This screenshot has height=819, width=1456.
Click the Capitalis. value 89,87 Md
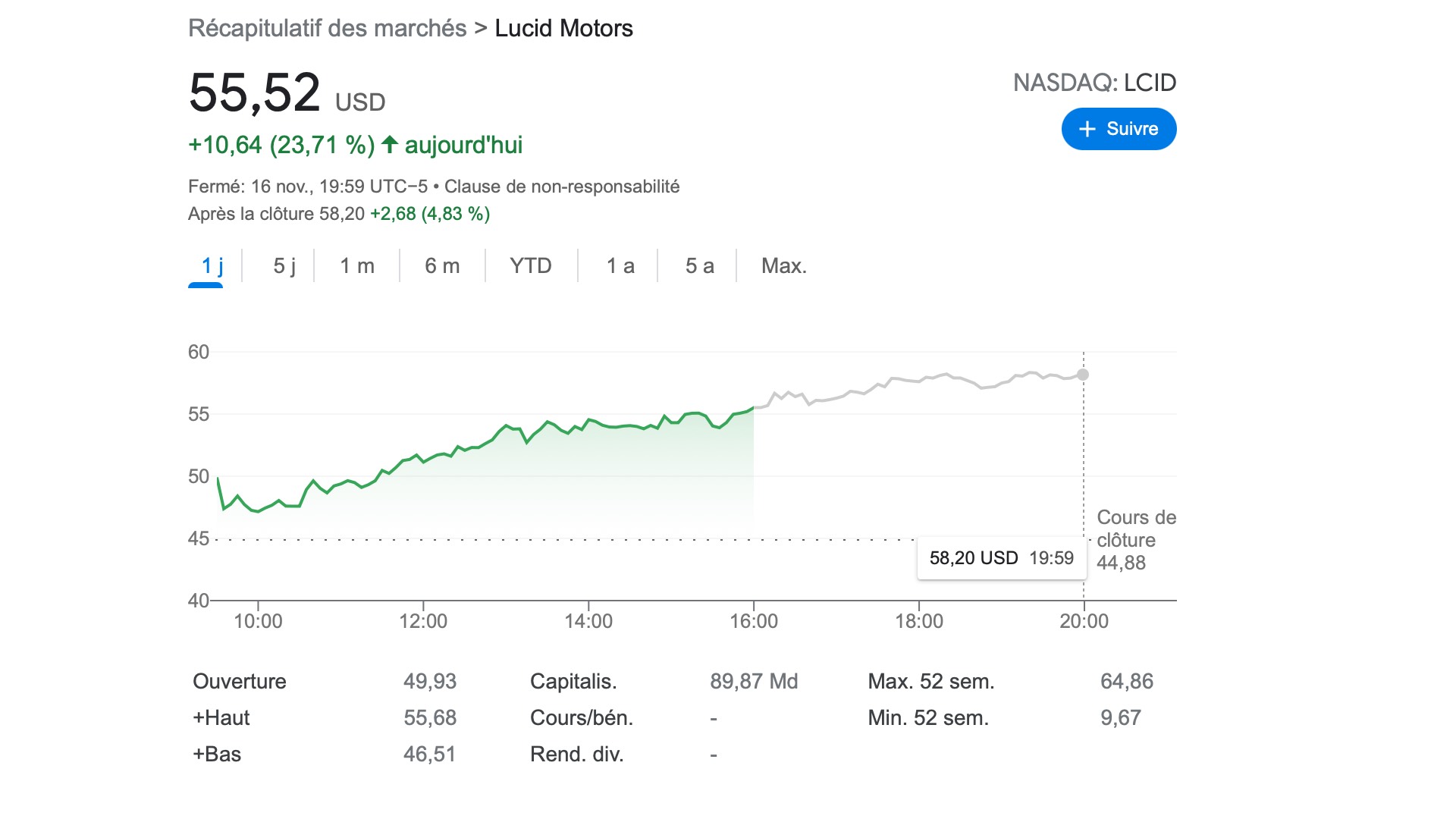(x=754, y=681)
